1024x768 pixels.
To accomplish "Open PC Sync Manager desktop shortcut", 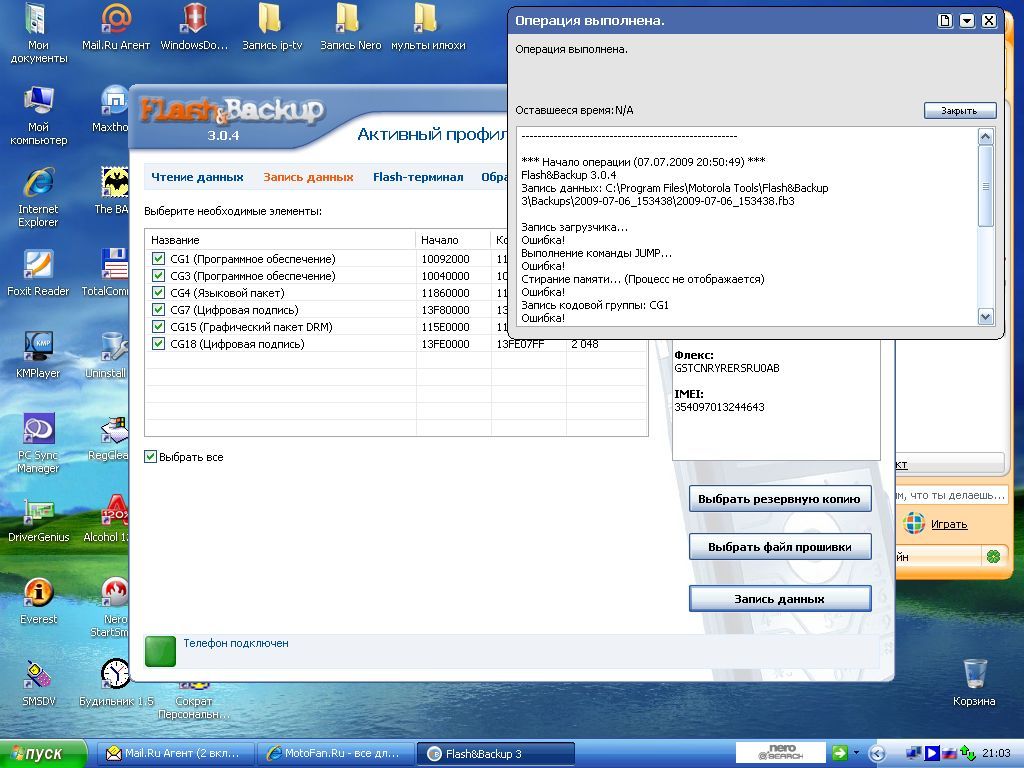I will coord(38,443).
